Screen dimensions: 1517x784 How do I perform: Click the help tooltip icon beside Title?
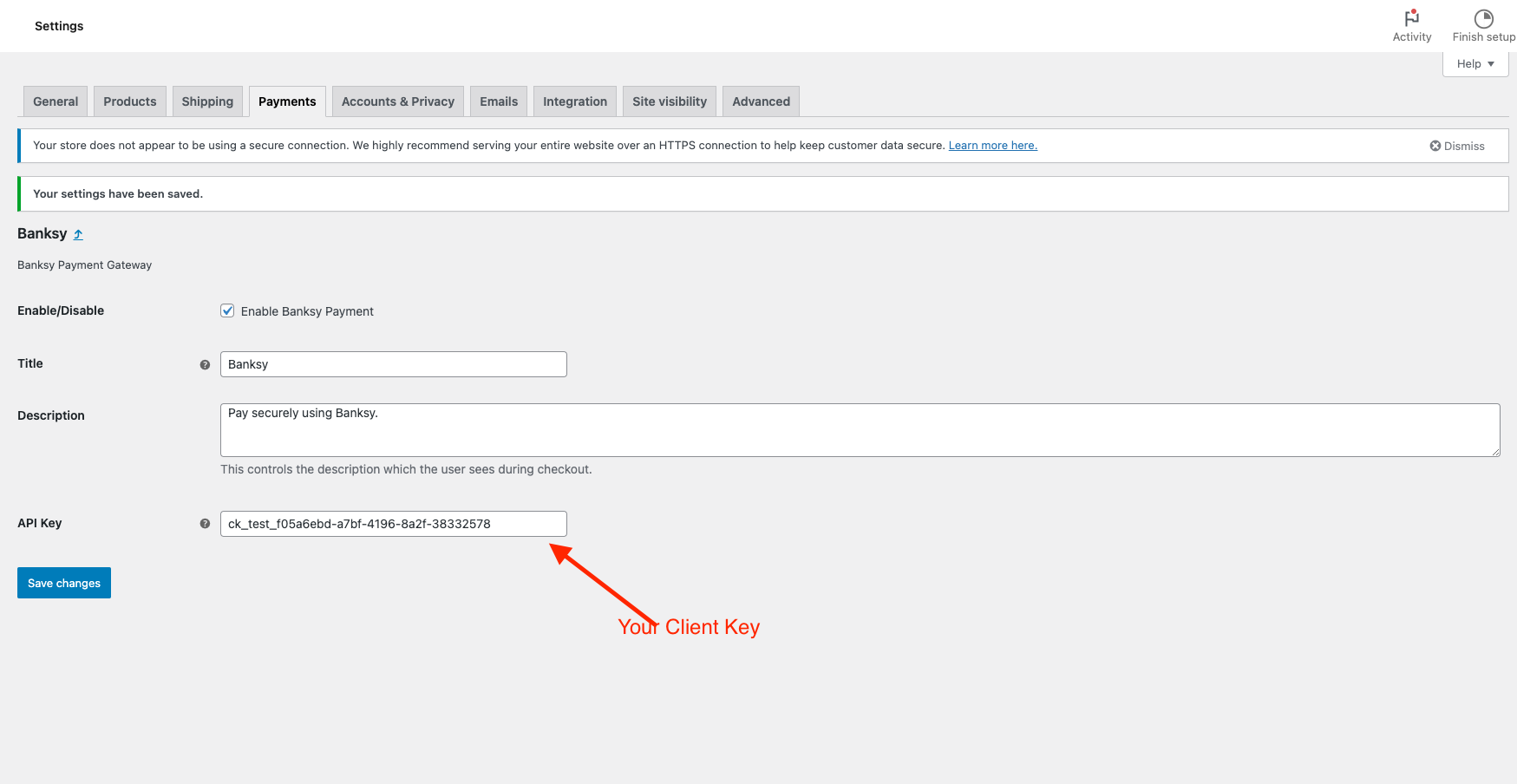click(x=205, y=365)
